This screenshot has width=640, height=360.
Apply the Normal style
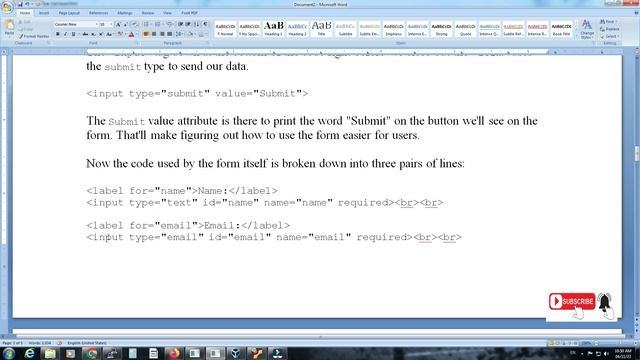[225, 29]
